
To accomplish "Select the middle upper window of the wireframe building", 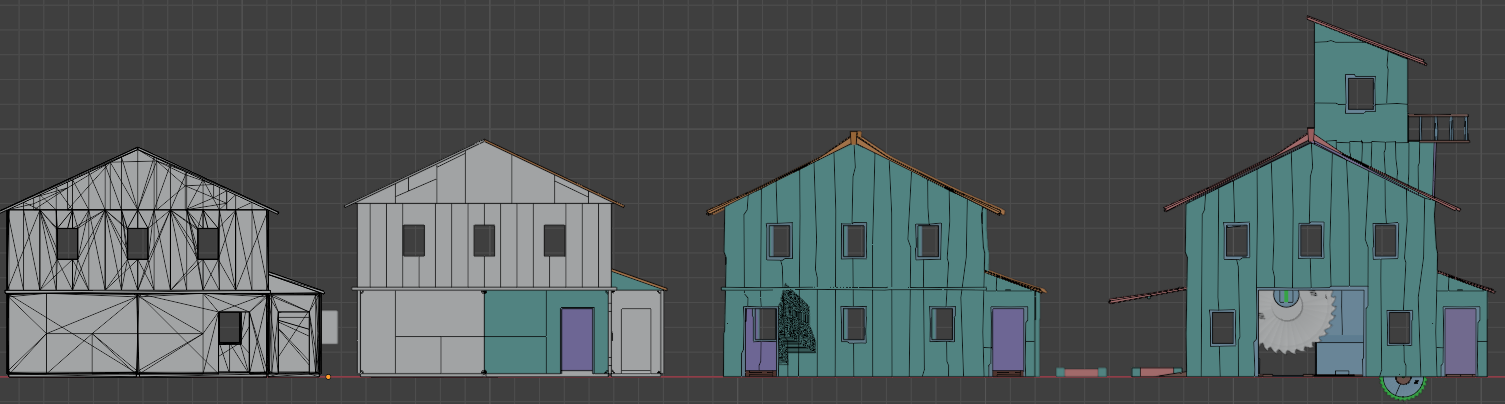I will 137,243.
